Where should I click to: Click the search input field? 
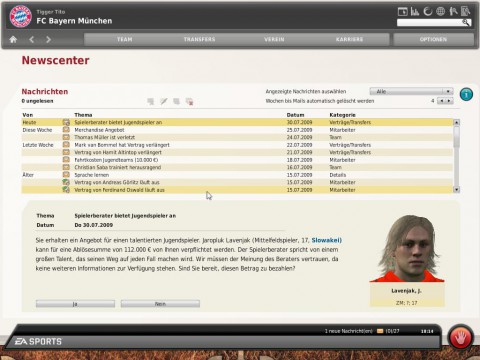click(429, 22)
